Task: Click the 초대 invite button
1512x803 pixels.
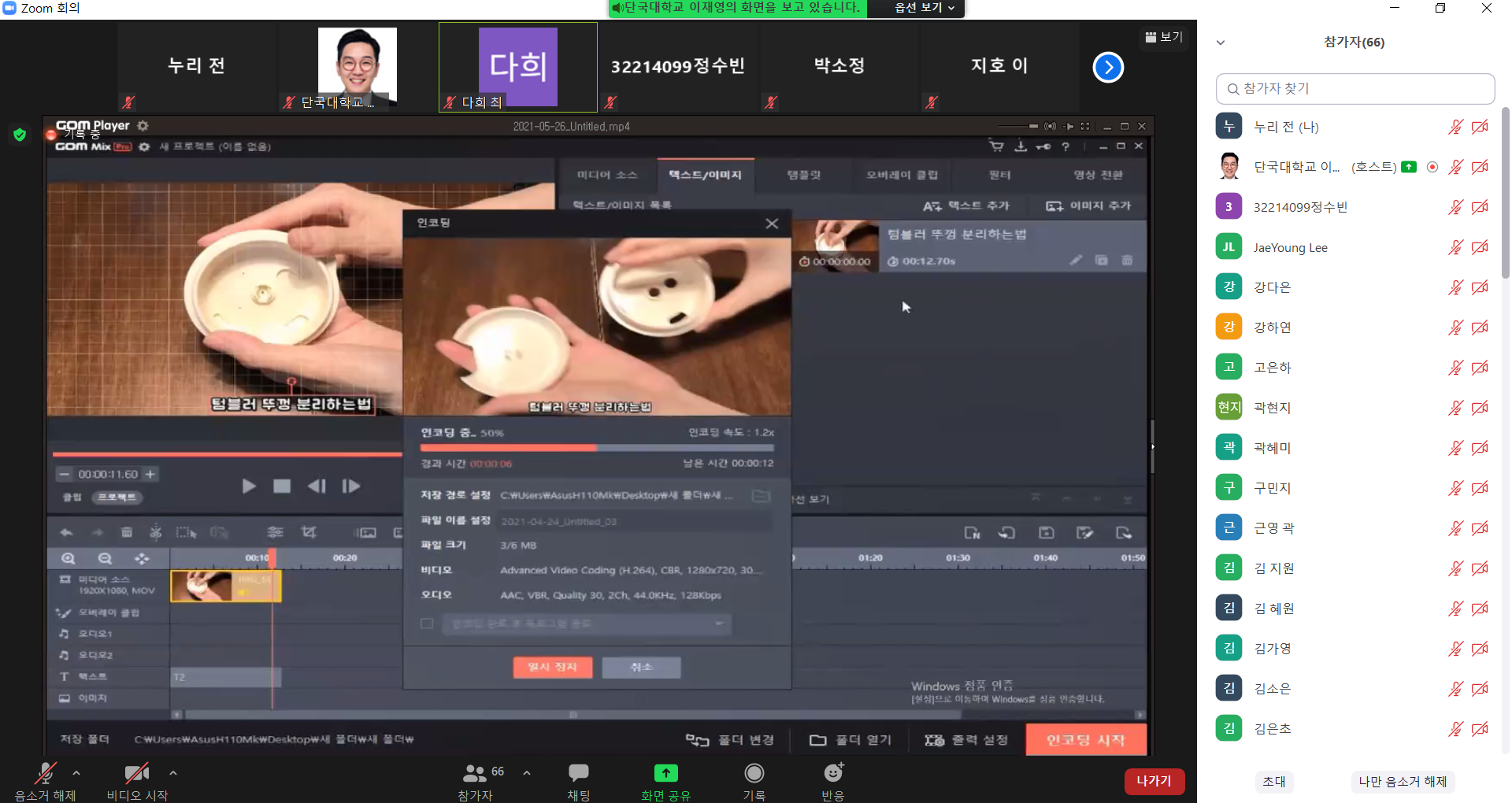Action: click(1274, 782)
